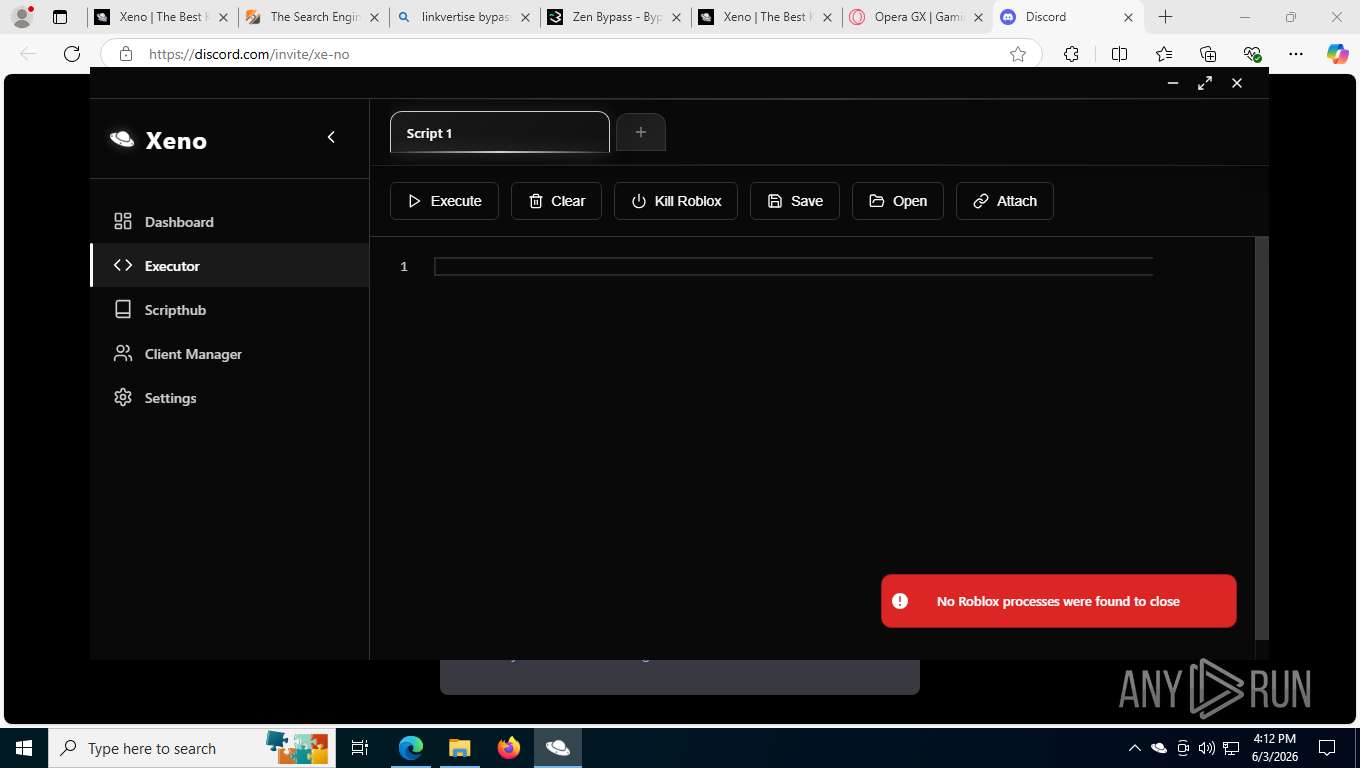
Task: Open the tab actions menu
Action: pos(60,17)
